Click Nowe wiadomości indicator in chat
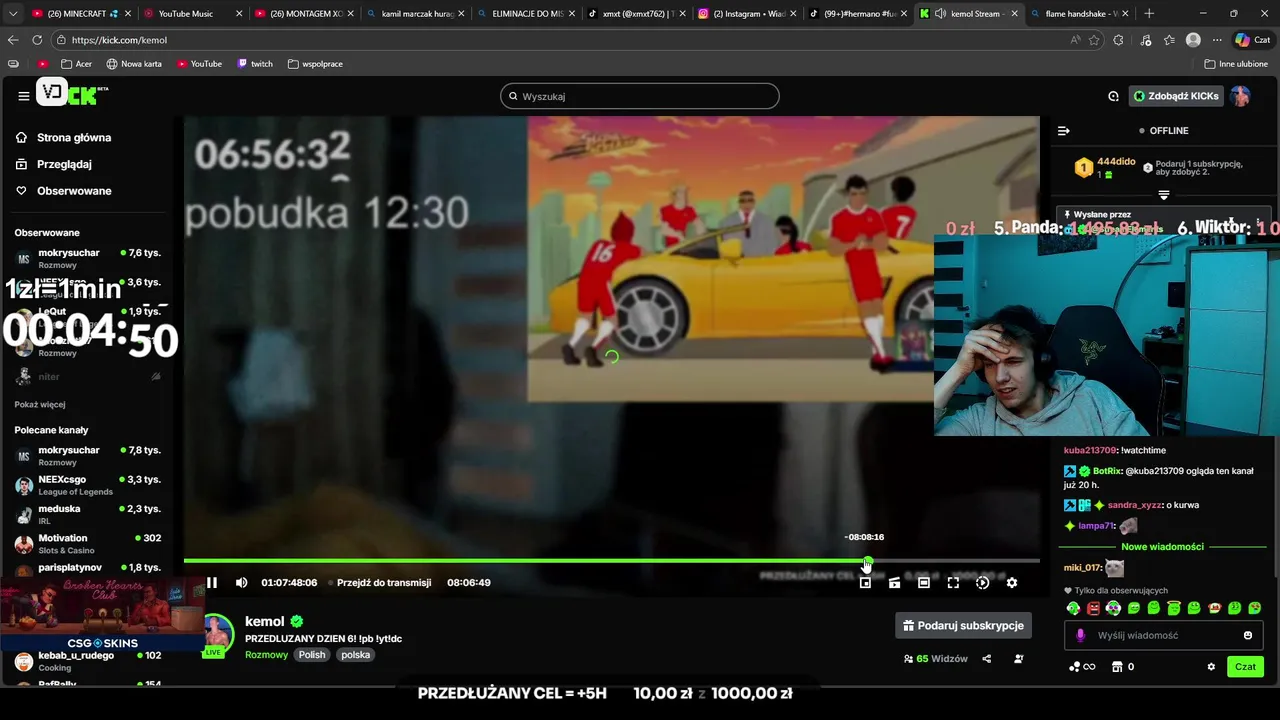Viewport: 1280px width, 720px height. coord(1162,547)
